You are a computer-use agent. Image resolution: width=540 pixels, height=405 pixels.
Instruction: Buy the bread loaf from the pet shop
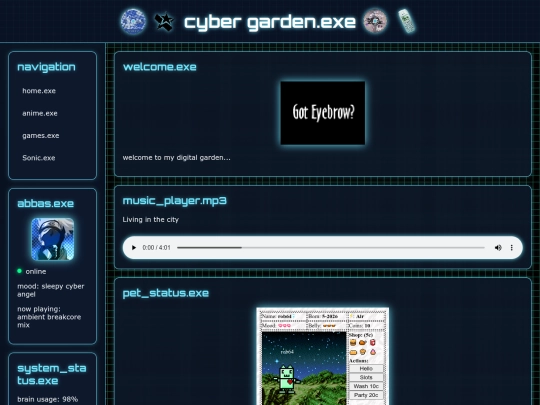353,352
